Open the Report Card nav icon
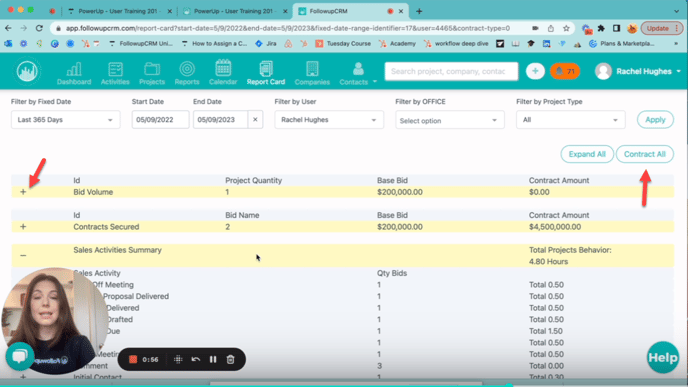This screenshot has height=387, width=688. [266, 73]
